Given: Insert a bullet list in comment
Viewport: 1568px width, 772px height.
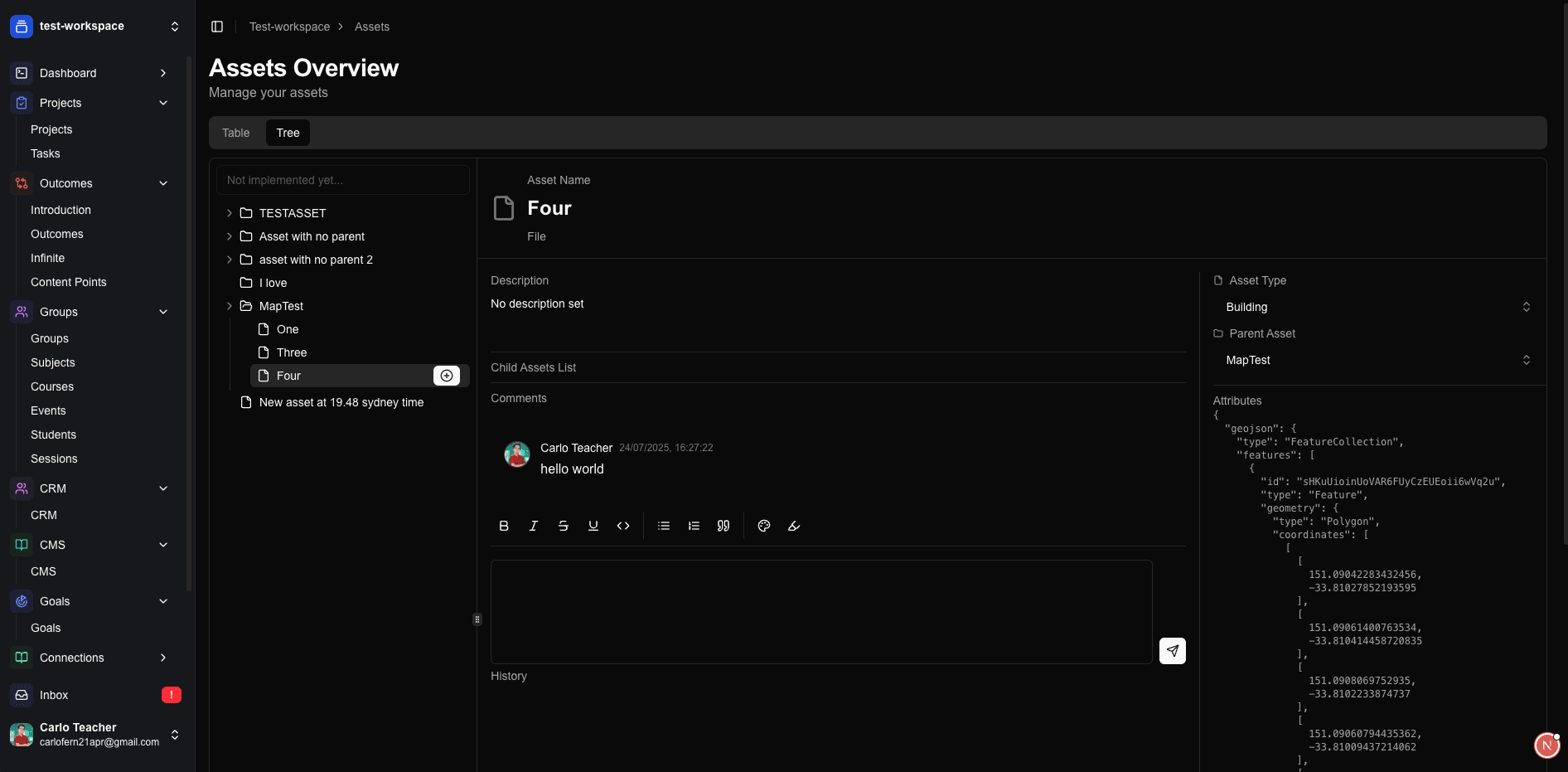Looking at the screenshot, I should coord(664,526).
